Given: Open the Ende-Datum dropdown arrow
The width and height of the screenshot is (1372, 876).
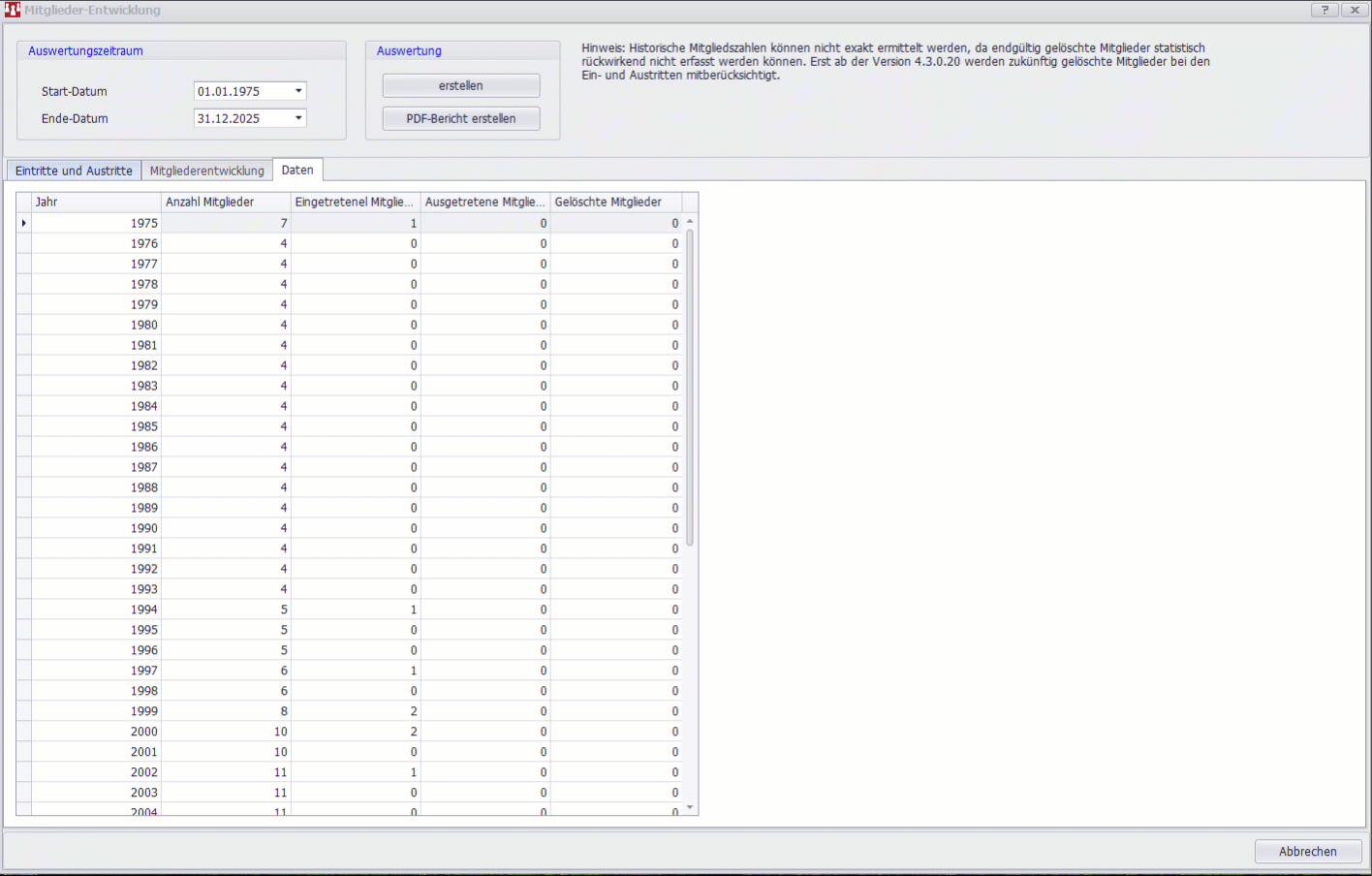Looking at the screenshot, I should 298,118.
